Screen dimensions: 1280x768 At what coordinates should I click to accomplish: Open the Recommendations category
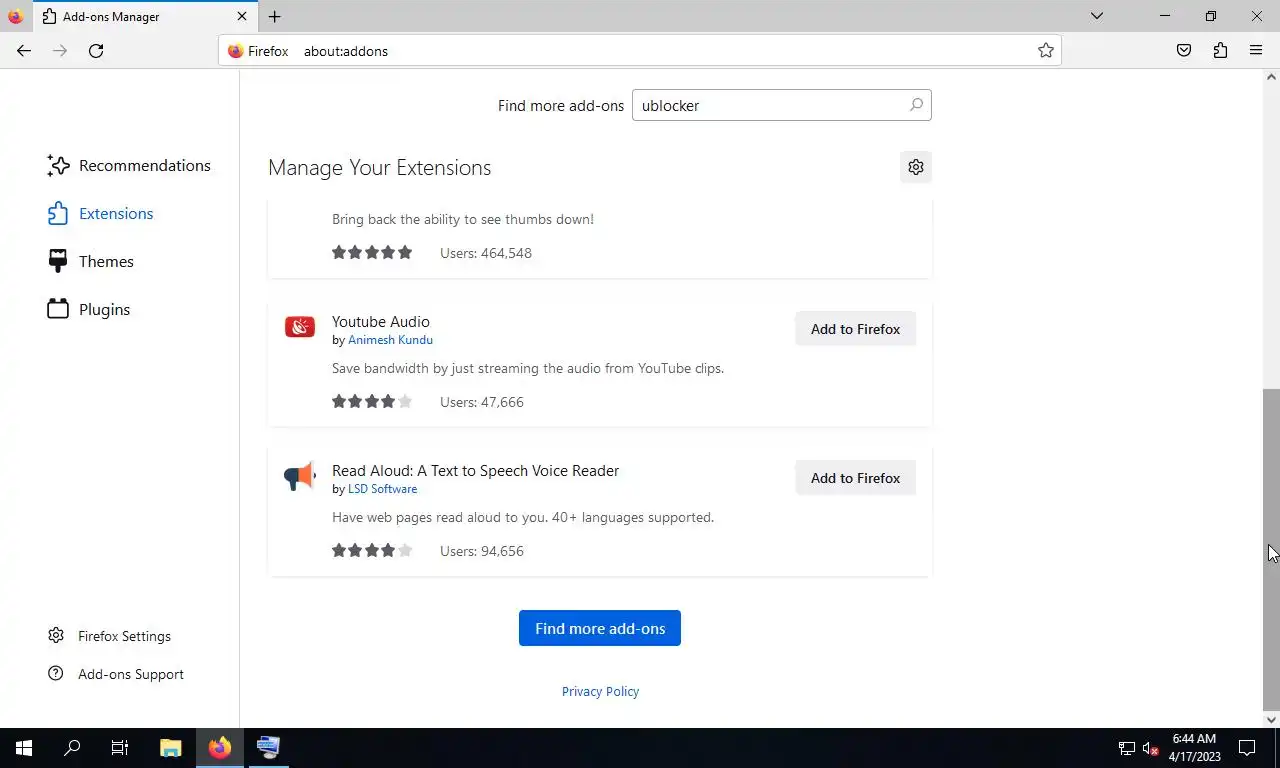pyautogui.click(x=129, y=166)
